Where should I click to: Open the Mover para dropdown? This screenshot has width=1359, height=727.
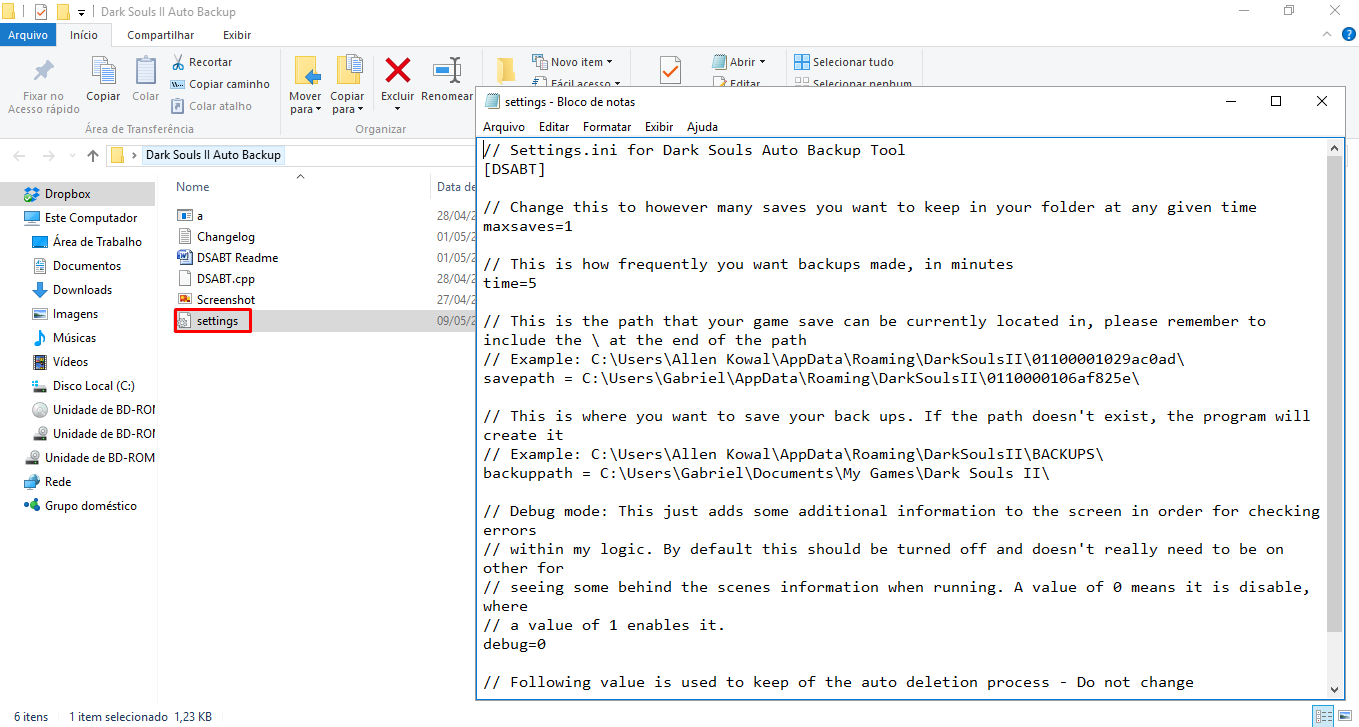[305, 103]
